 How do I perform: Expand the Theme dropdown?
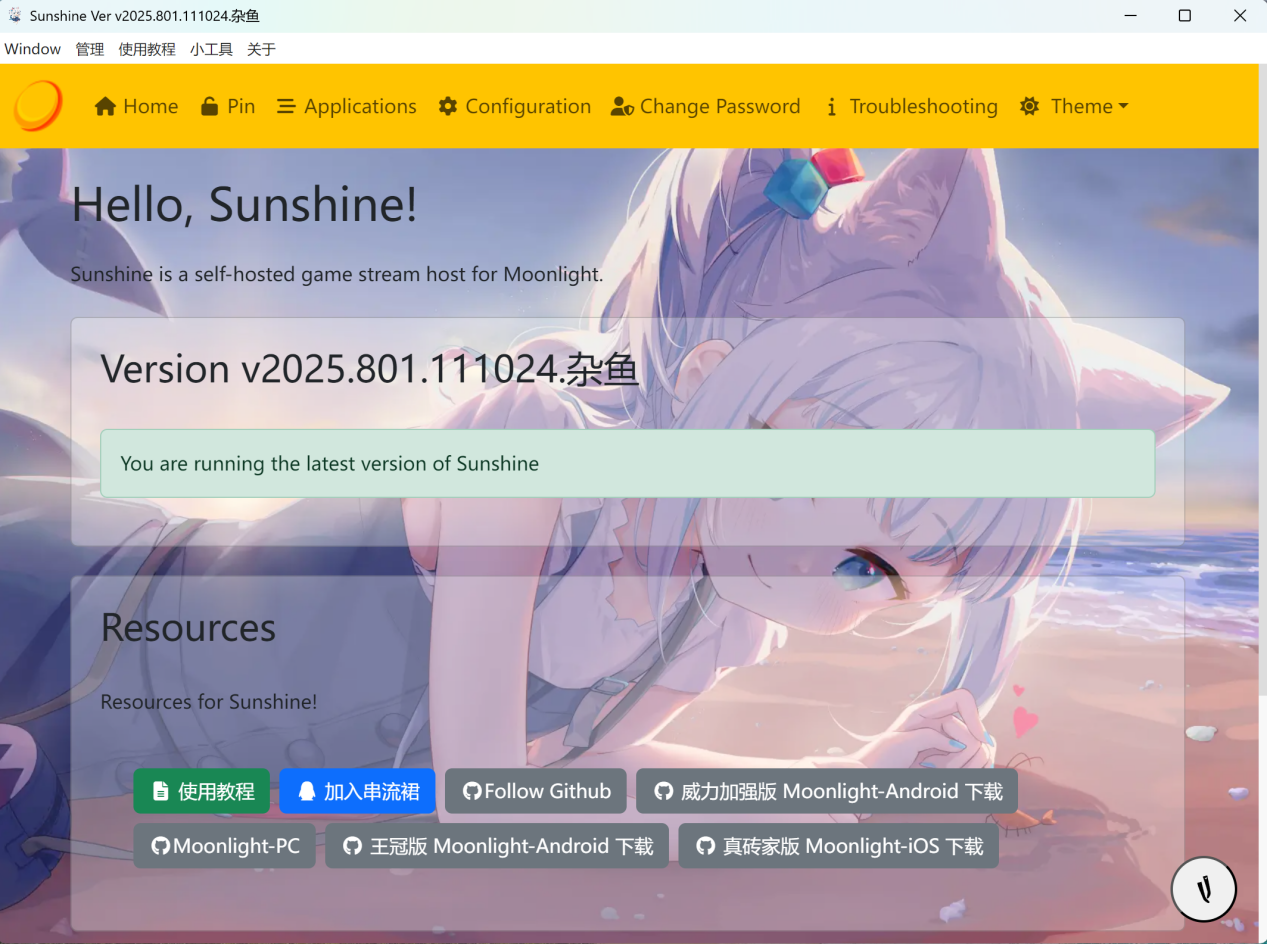tap(1074, 106)
